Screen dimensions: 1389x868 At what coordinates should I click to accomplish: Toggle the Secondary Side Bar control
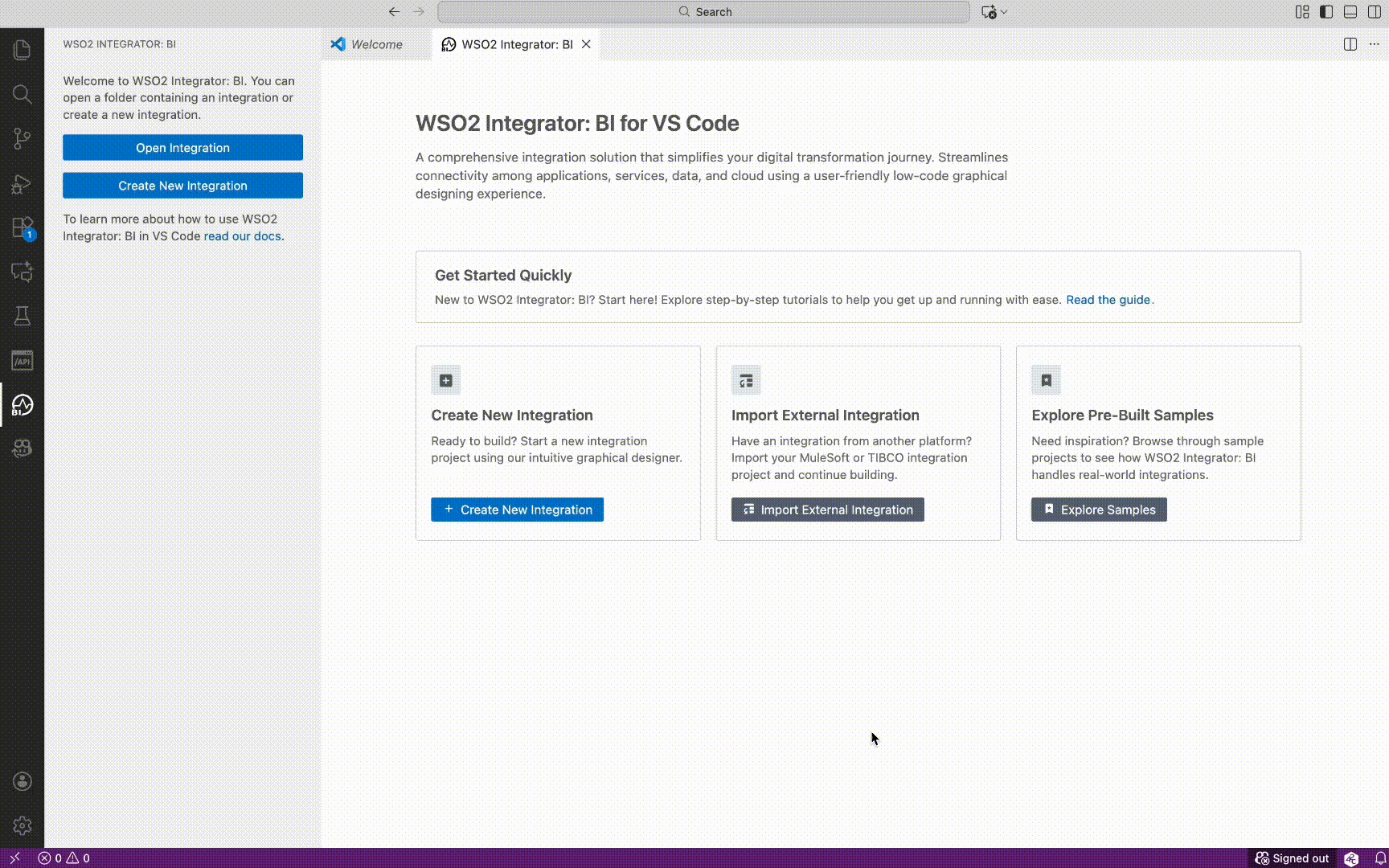point(1375,12)
